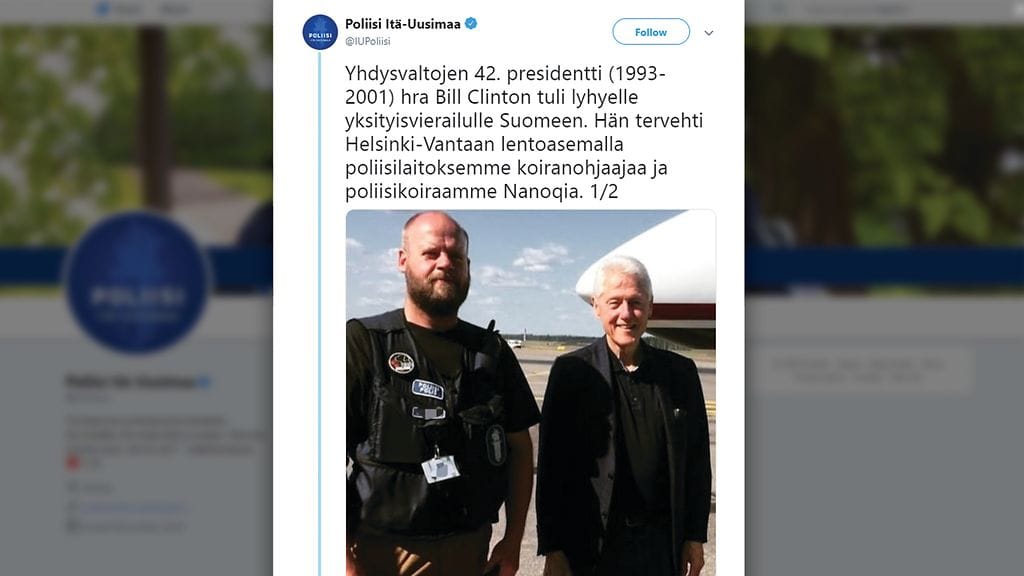Click the blurred location pin icon in sidebar
1024x576 pixels.
pyautogui.click(x=72, y=487)
